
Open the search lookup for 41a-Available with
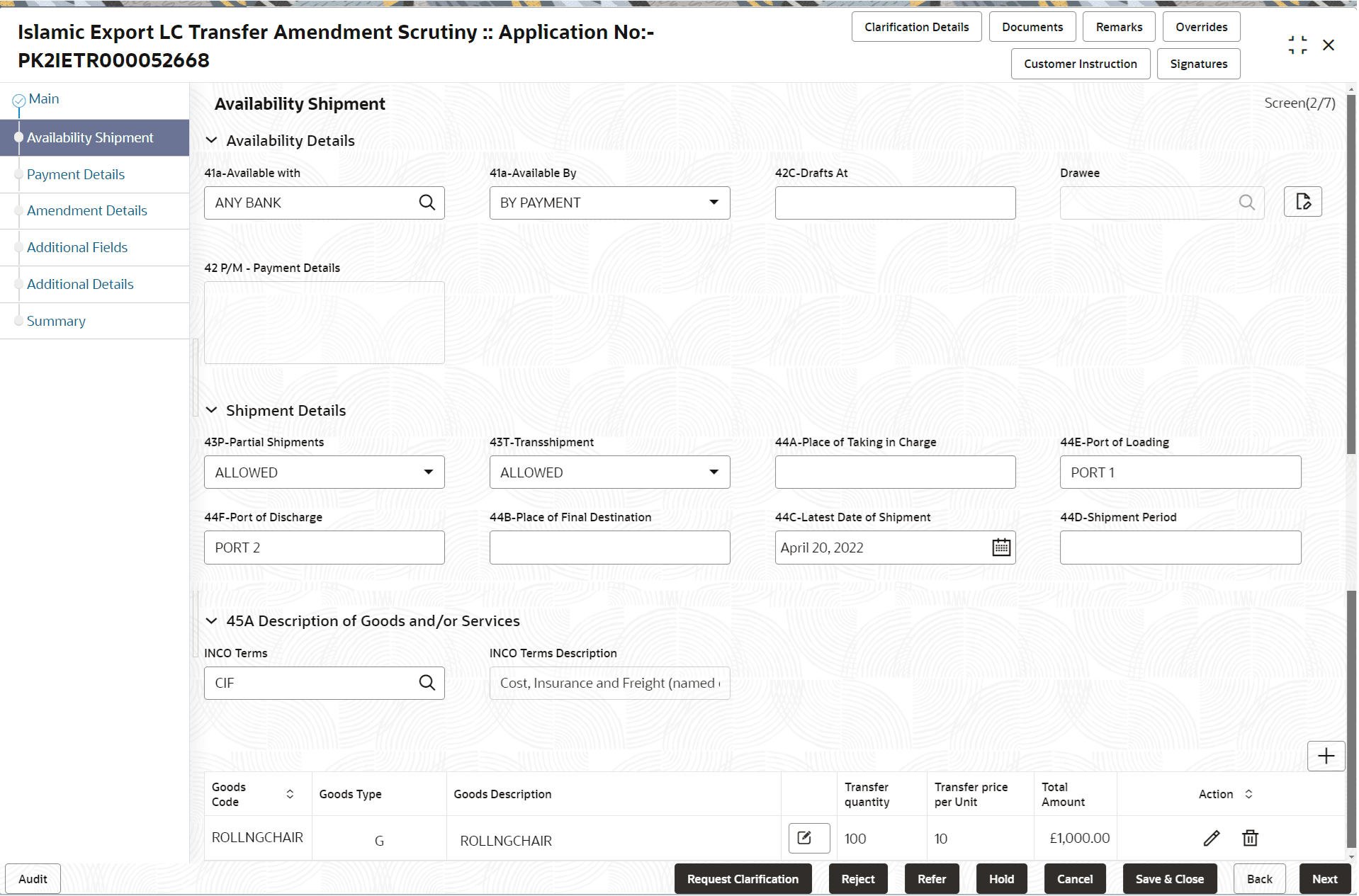[427, 203]
